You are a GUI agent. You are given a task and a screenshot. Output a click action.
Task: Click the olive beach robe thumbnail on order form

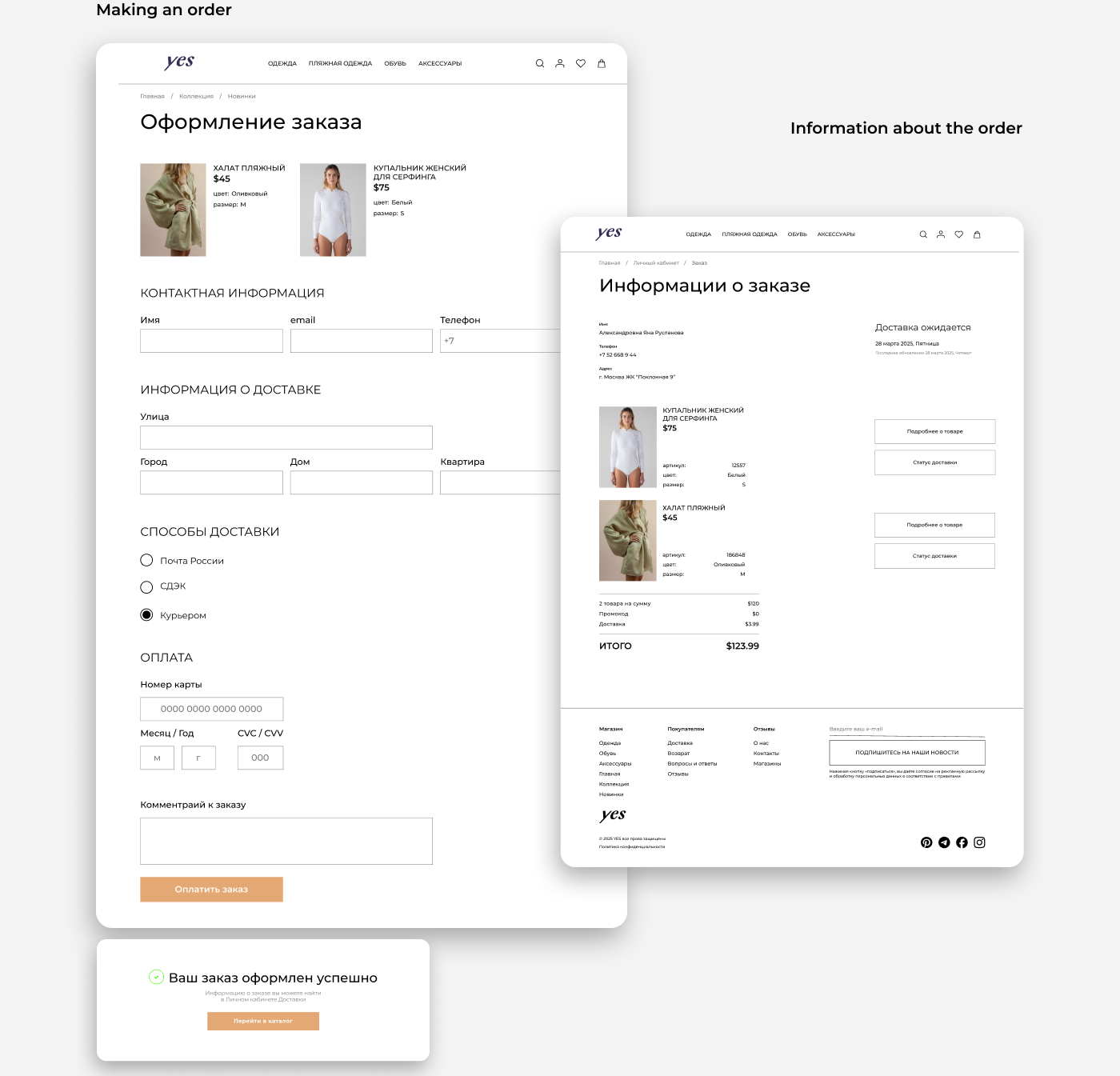coord(173,210)
